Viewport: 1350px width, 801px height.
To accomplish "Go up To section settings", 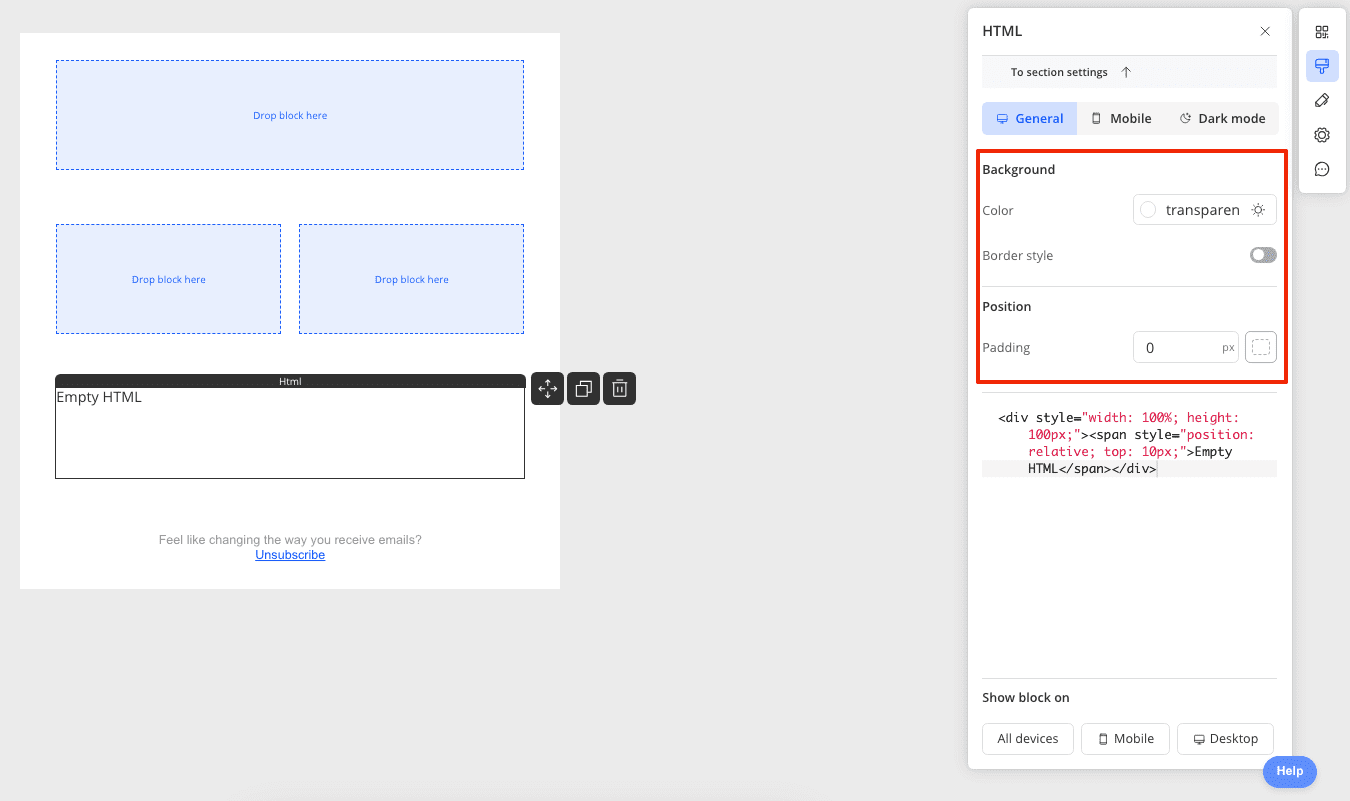I will [1129, 72].
